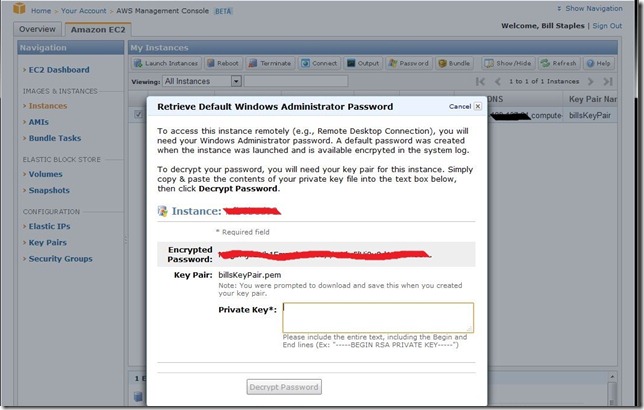This screenshot has height=410, width=644.
Task: Go to next page of instances
Action: [x=591, y=81]
